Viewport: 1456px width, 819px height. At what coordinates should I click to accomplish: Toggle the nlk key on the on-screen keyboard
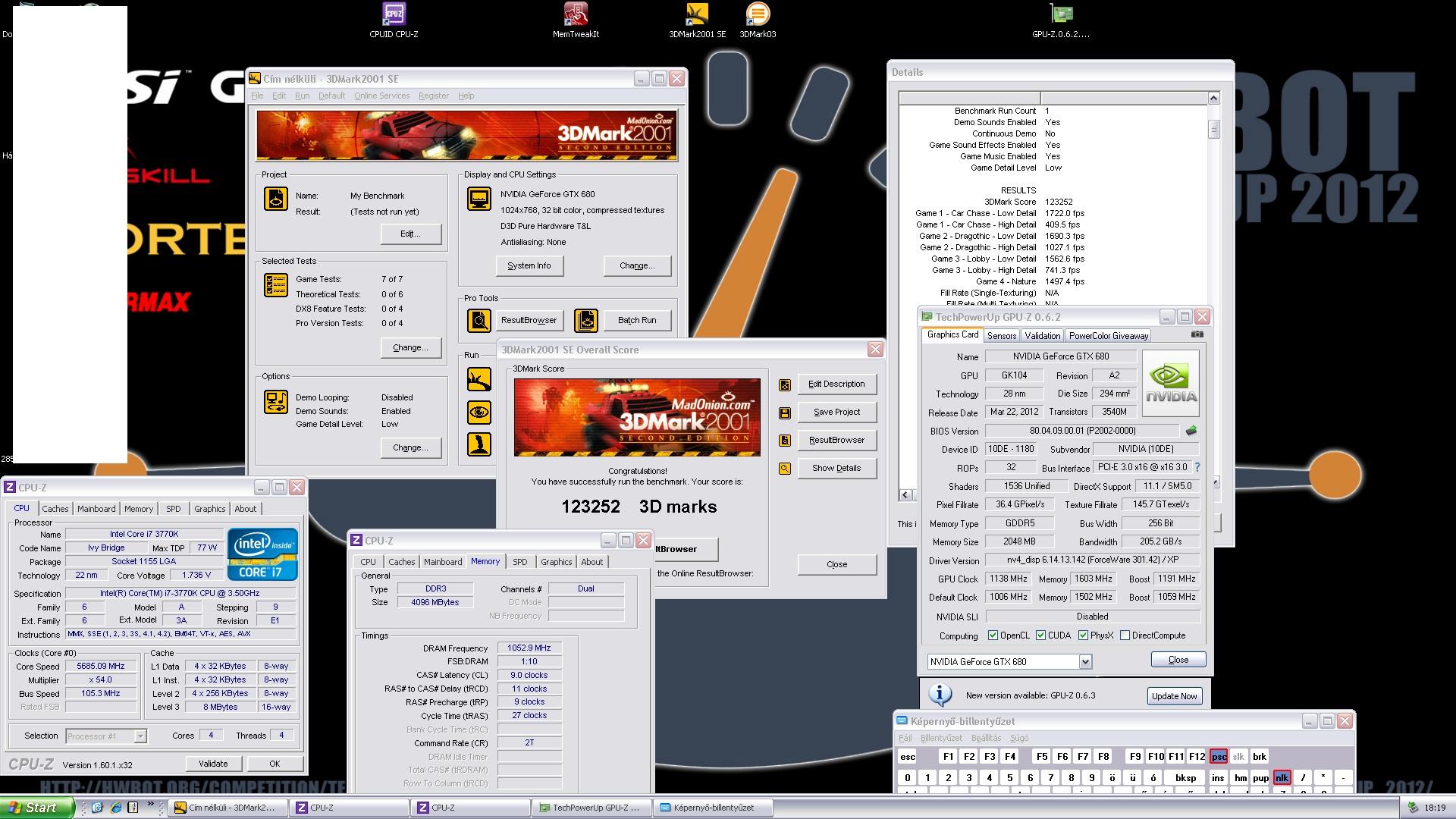pos(1282,777)
